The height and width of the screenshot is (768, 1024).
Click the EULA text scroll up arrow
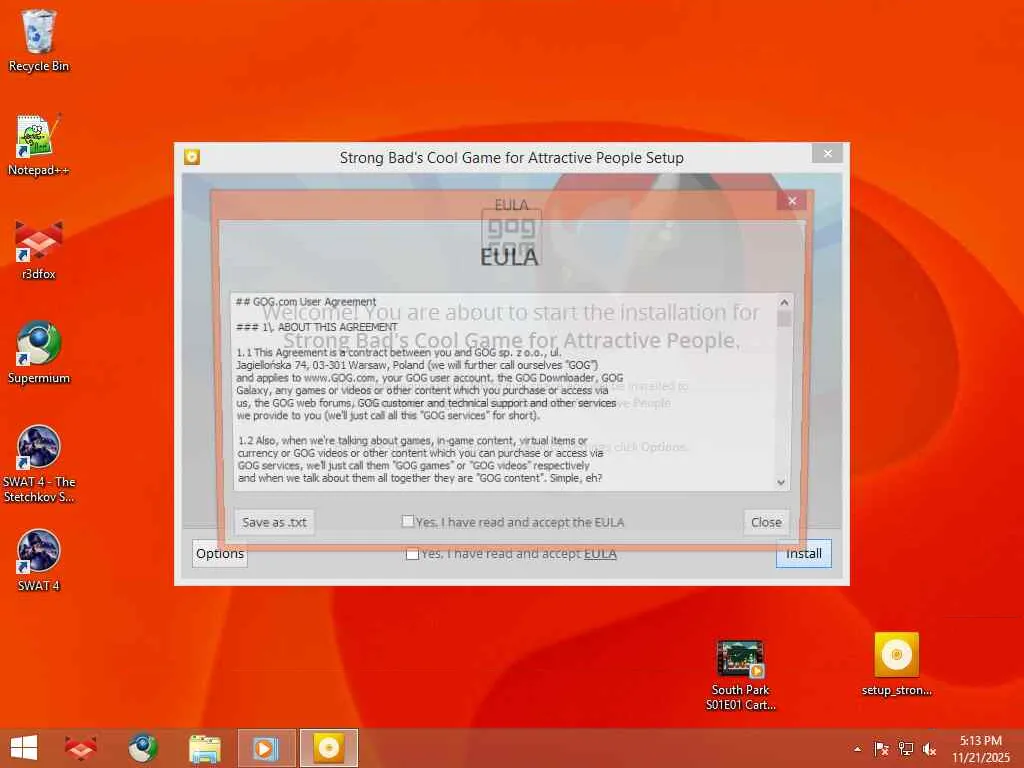pos(784,302)
